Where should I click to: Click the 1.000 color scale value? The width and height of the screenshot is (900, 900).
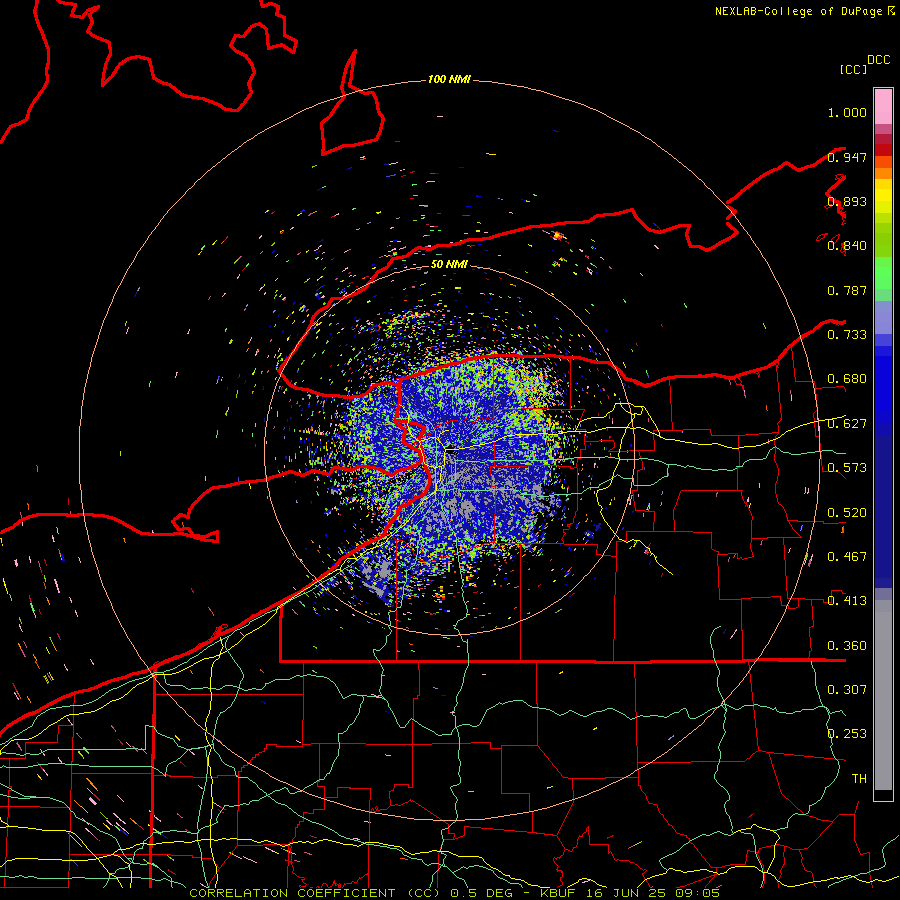(847, 112)
